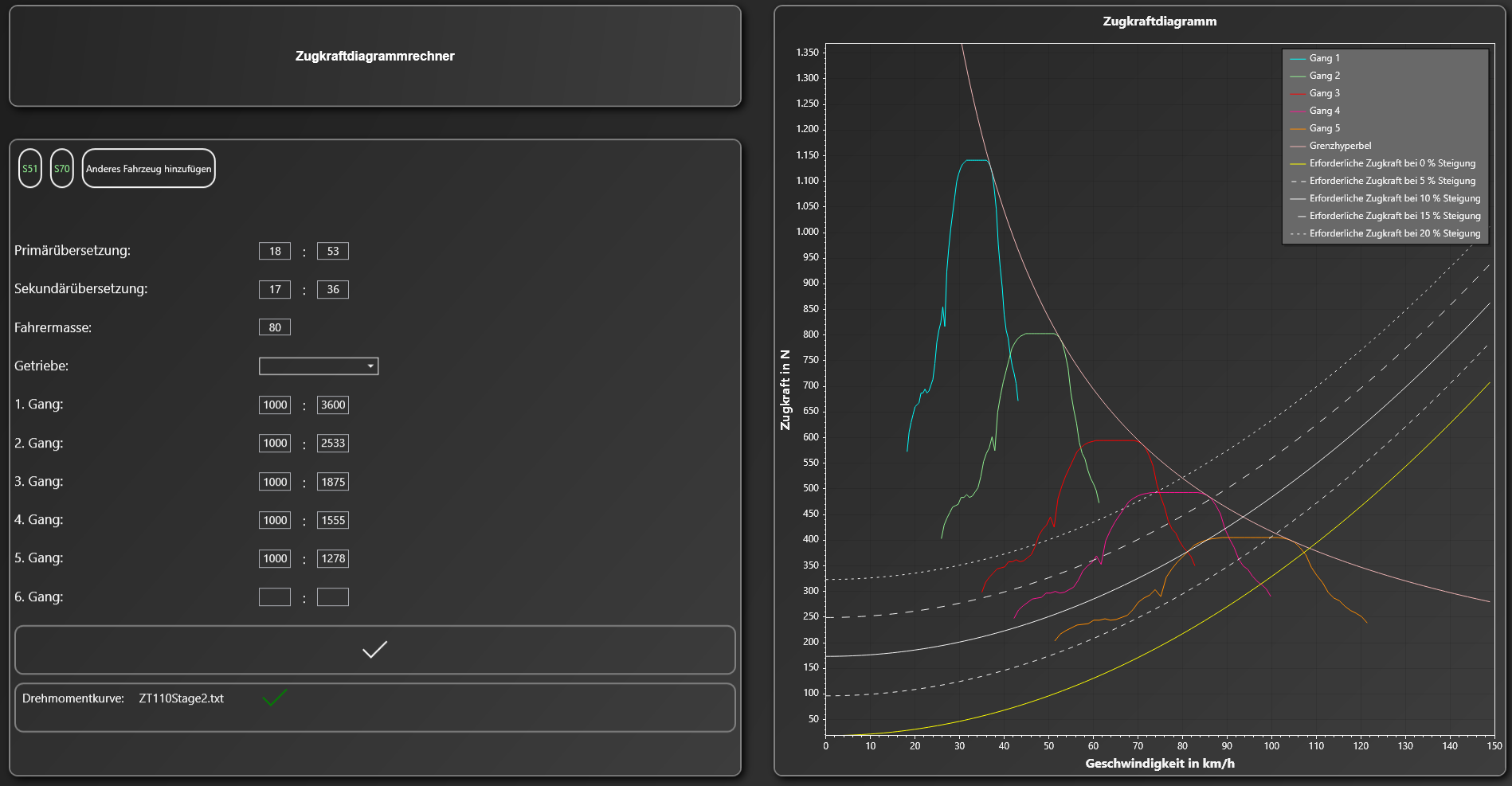Click the empty first 6. Gang field
Viewport: 1512px width, 786px height.
click(275, 597)
